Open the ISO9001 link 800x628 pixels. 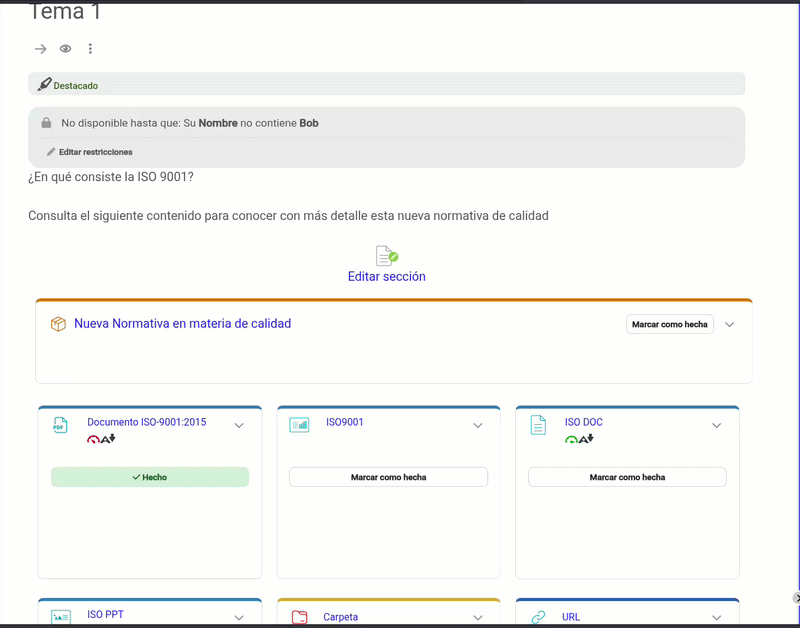point(344,422)
